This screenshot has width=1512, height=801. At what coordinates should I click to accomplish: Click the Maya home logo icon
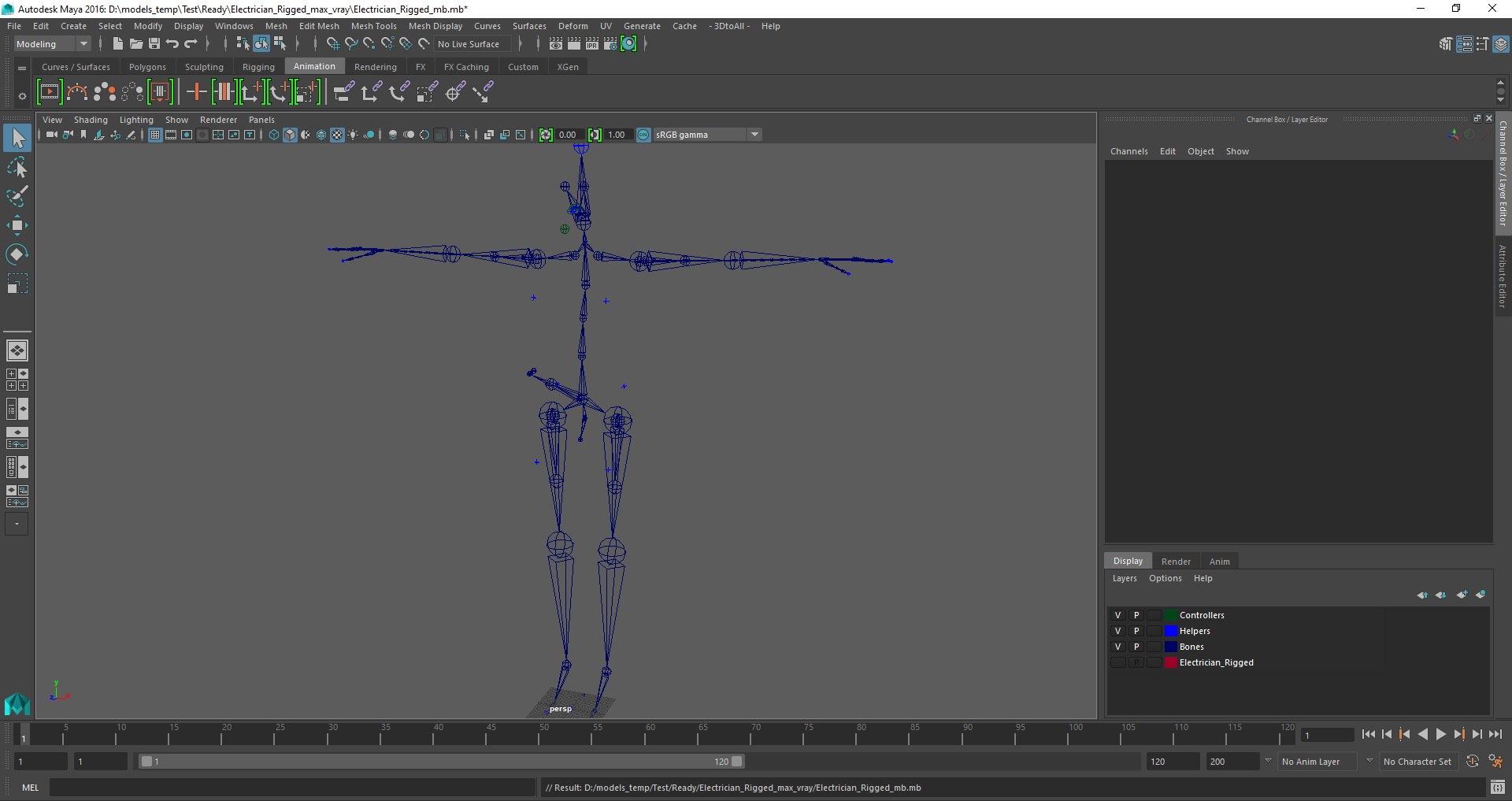[x=17, y=703]
